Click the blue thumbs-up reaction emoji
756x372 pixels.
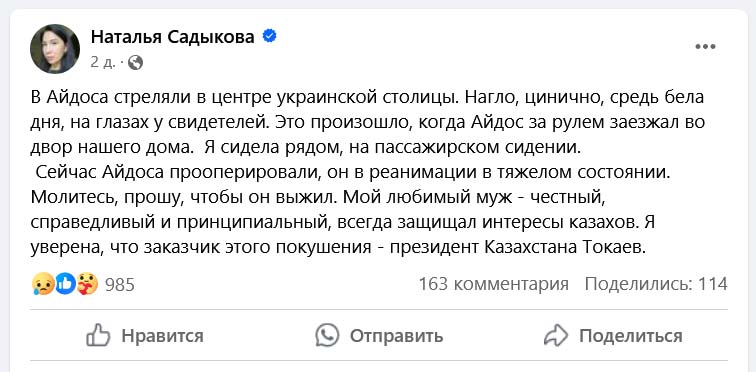coord(65,284)
